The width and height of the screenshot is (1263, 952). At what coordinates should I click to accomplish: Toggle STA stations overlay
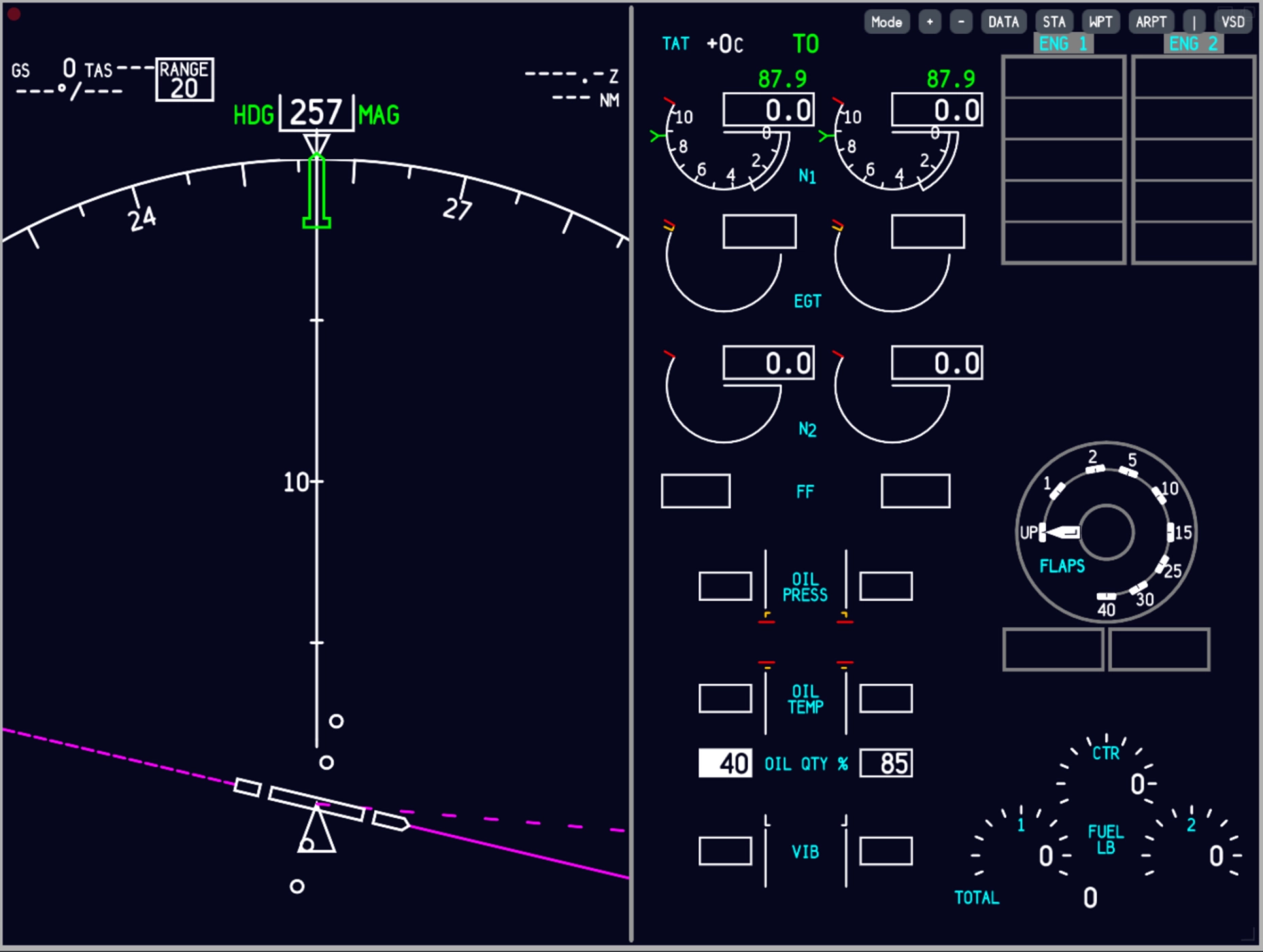pos(1054,22)
